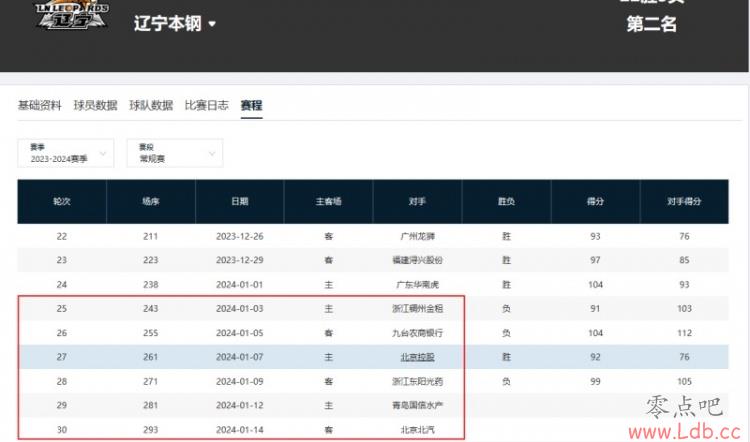
Task: Click opponent 福建浔兴股份 in round 23
Action: click(x=417, y=260)
